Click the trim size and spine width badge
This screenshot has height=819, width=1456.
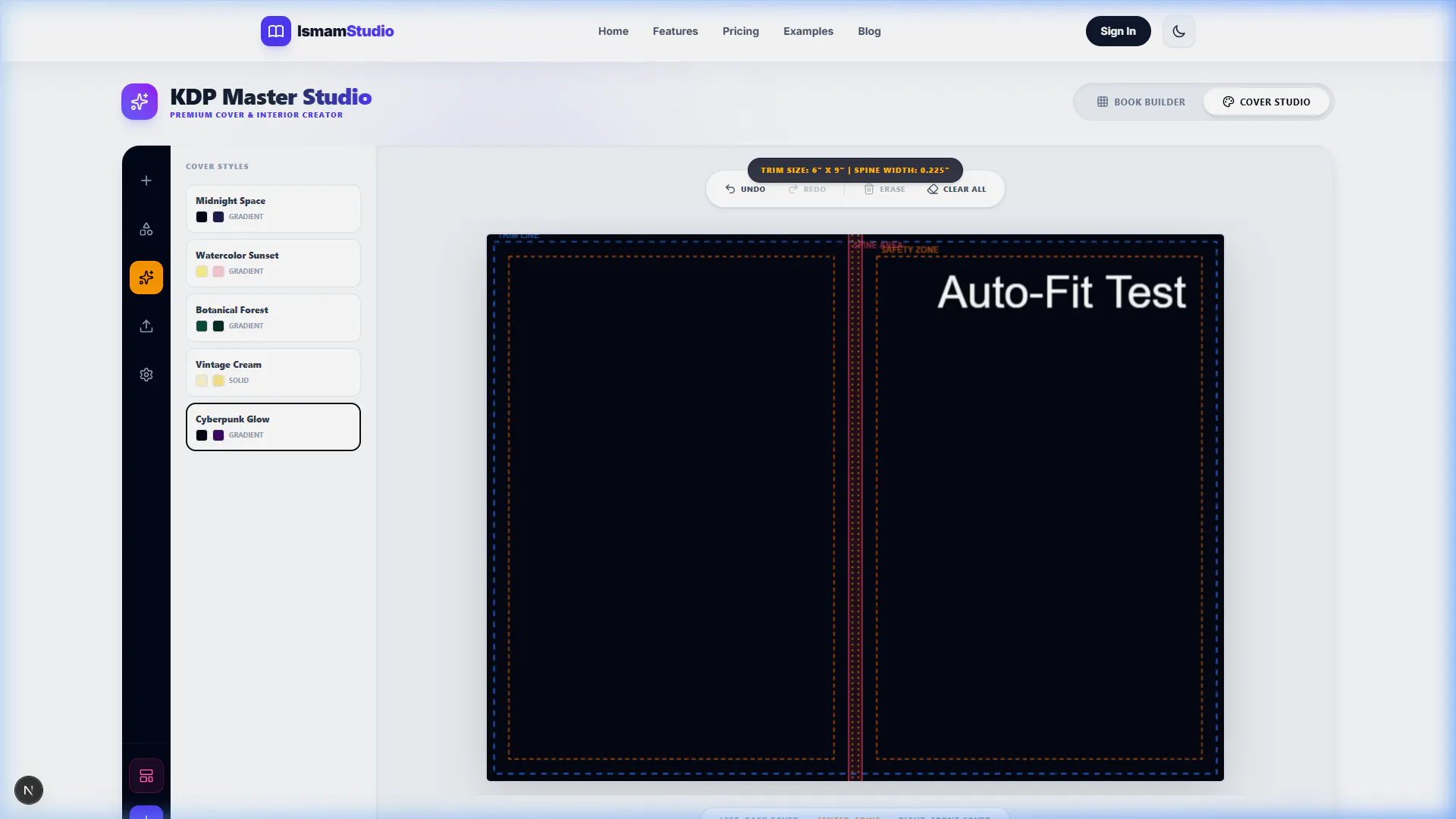click(x=855, y=170)
